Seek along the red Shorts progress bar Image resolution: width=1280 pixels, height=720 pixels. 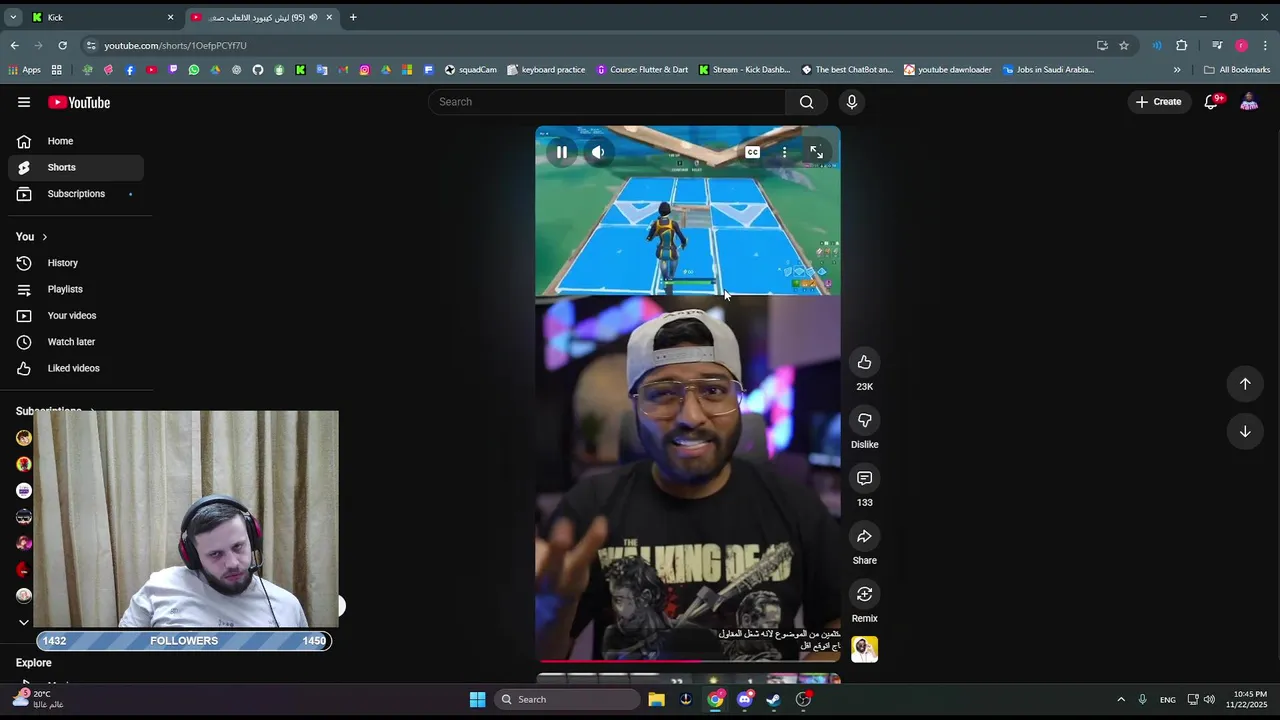pos(688,661)
